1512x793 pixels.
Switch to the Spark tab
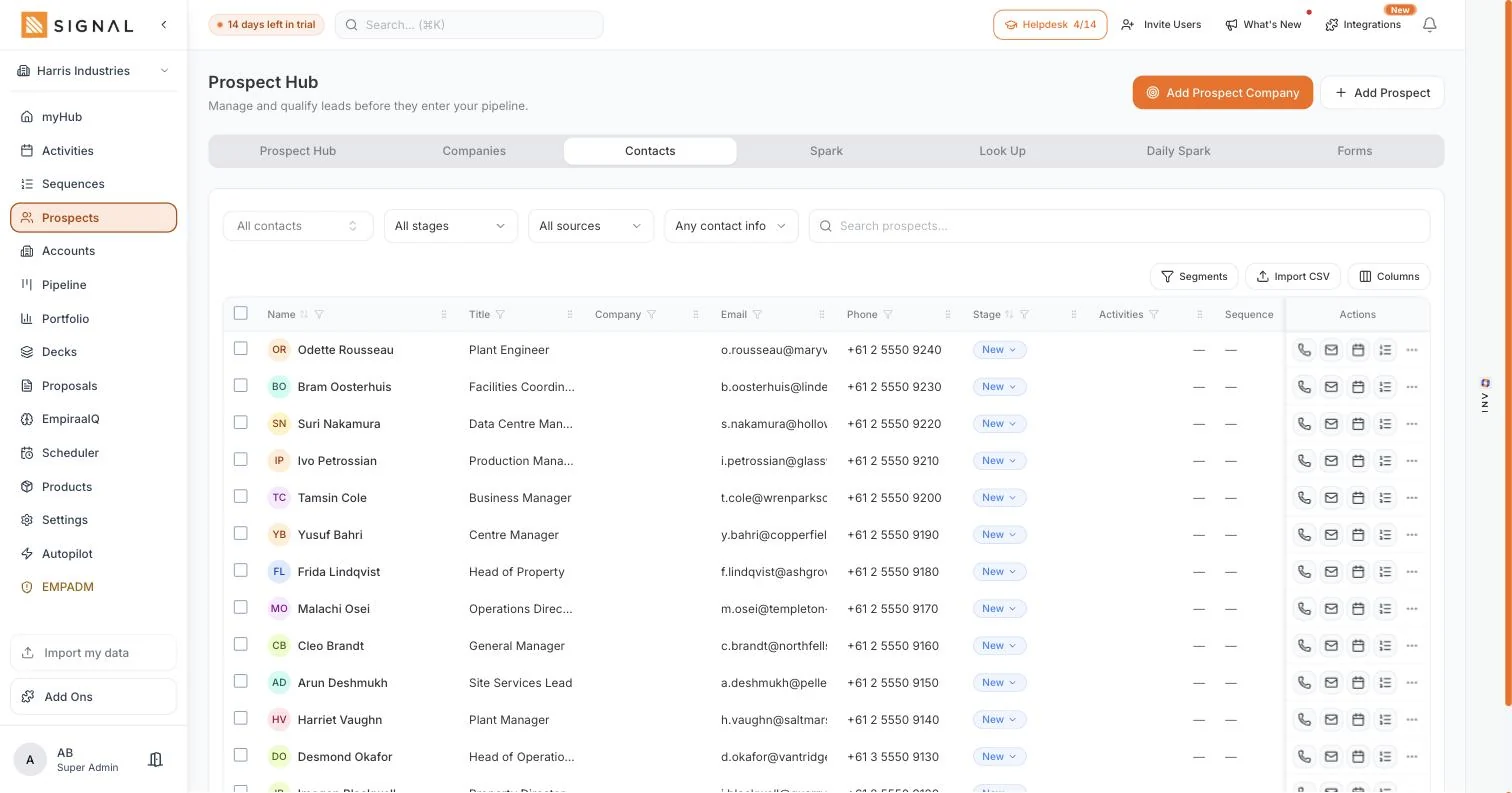(826, 151)
